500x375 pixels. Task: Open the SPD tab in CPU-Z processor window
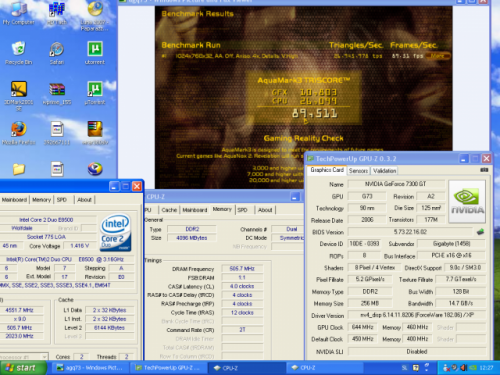pyautogui.click(x=62, y=200)
